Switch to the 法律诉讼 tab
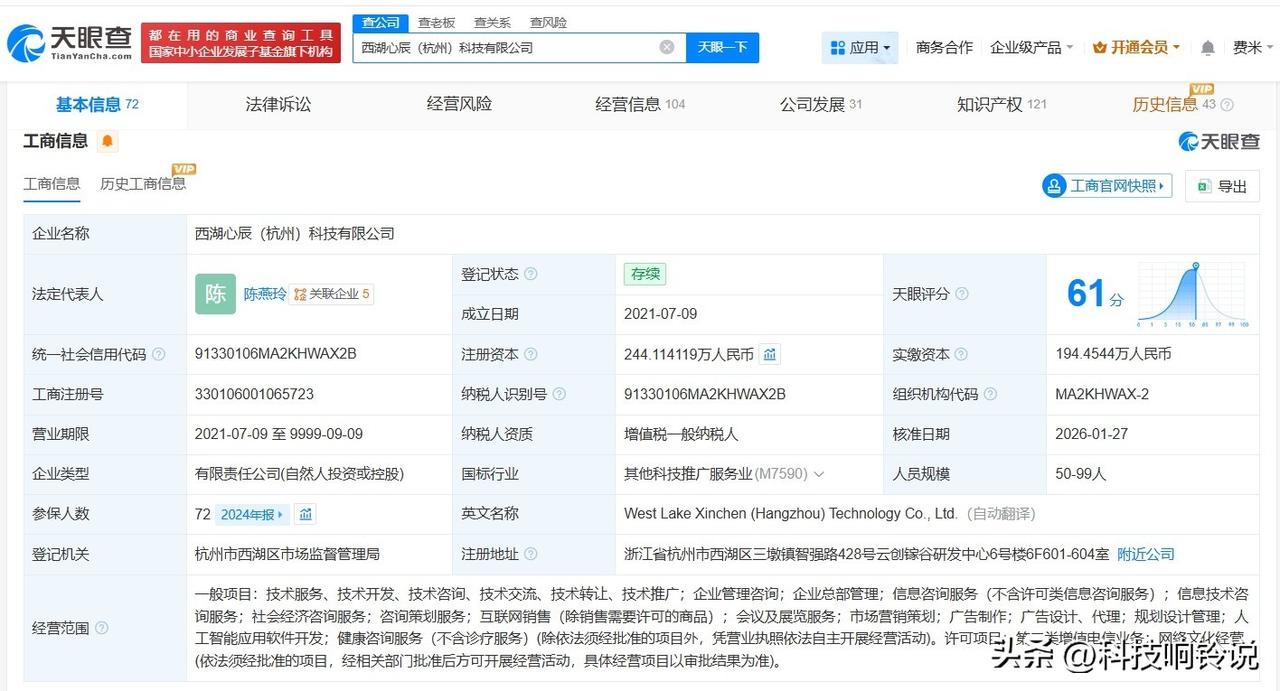 point(278,104)
